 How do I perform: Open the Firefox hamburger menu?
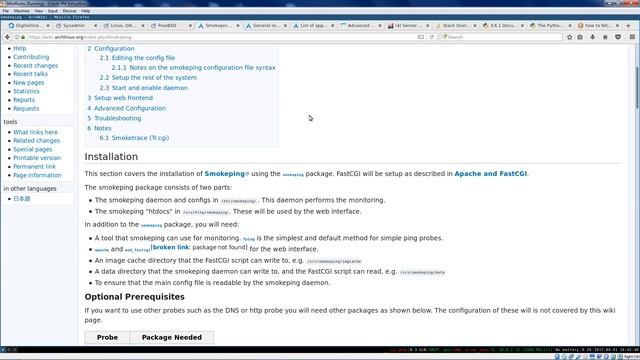click(x=632, y=37)
